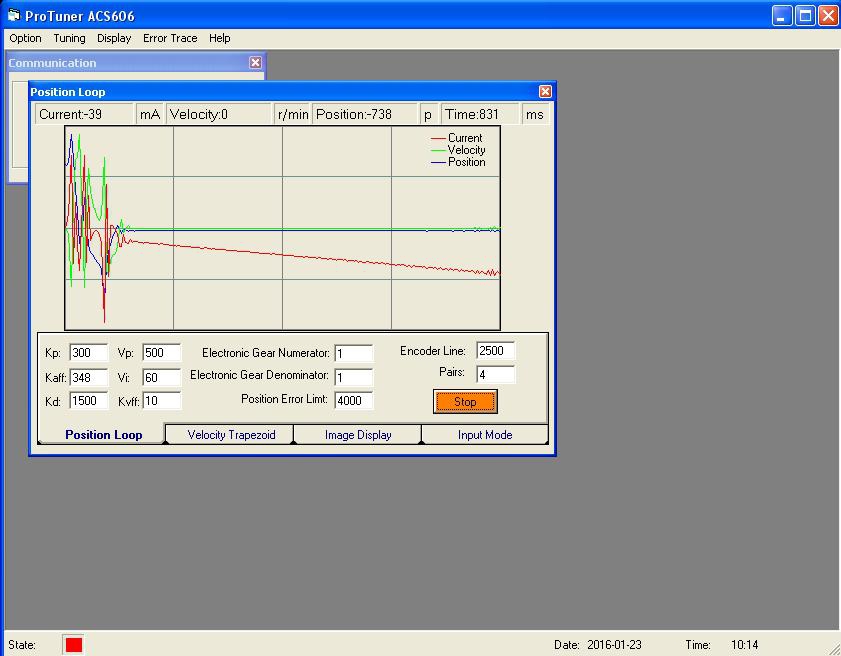Click the Kaff input field
Viewport: 841px width, 656px height.
point(88,378)
